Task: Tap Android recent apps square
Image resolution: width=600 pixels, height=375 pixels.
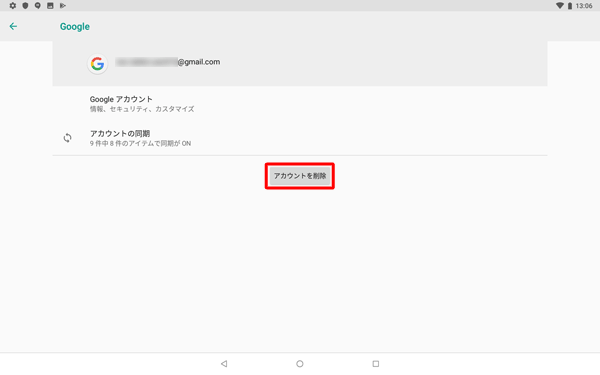Action: 376,364
